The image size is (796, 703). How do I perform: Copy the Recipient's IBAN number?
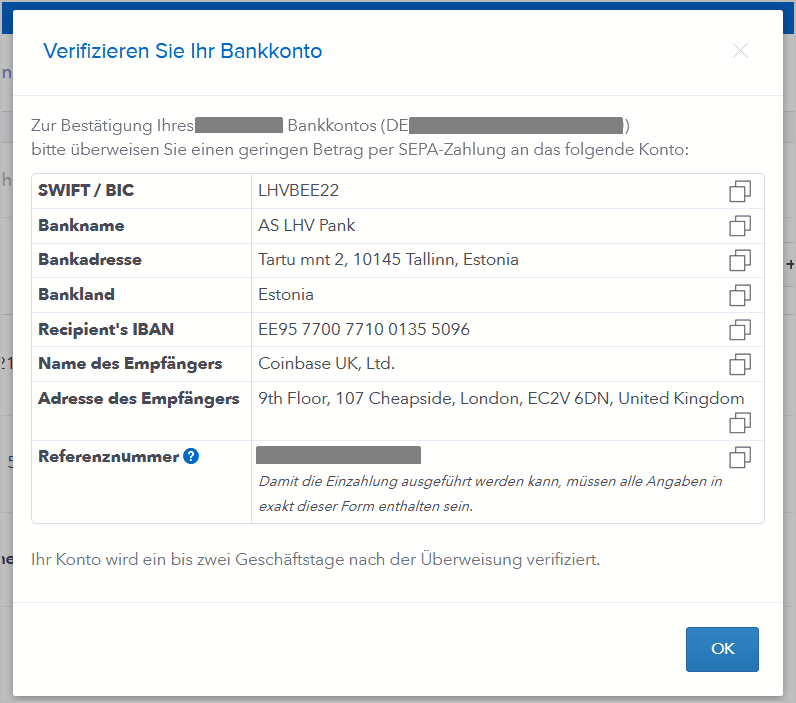740,329
